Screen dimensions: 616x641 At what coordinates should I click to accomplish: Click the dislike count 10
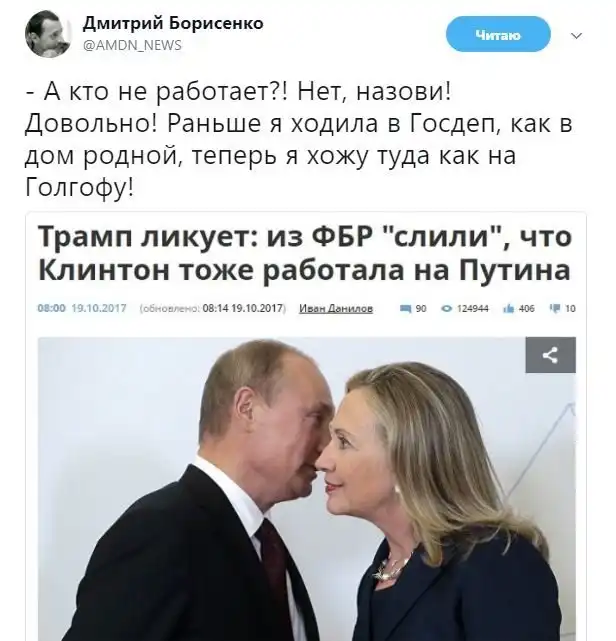pyautogui.click(x=570, y=309)
